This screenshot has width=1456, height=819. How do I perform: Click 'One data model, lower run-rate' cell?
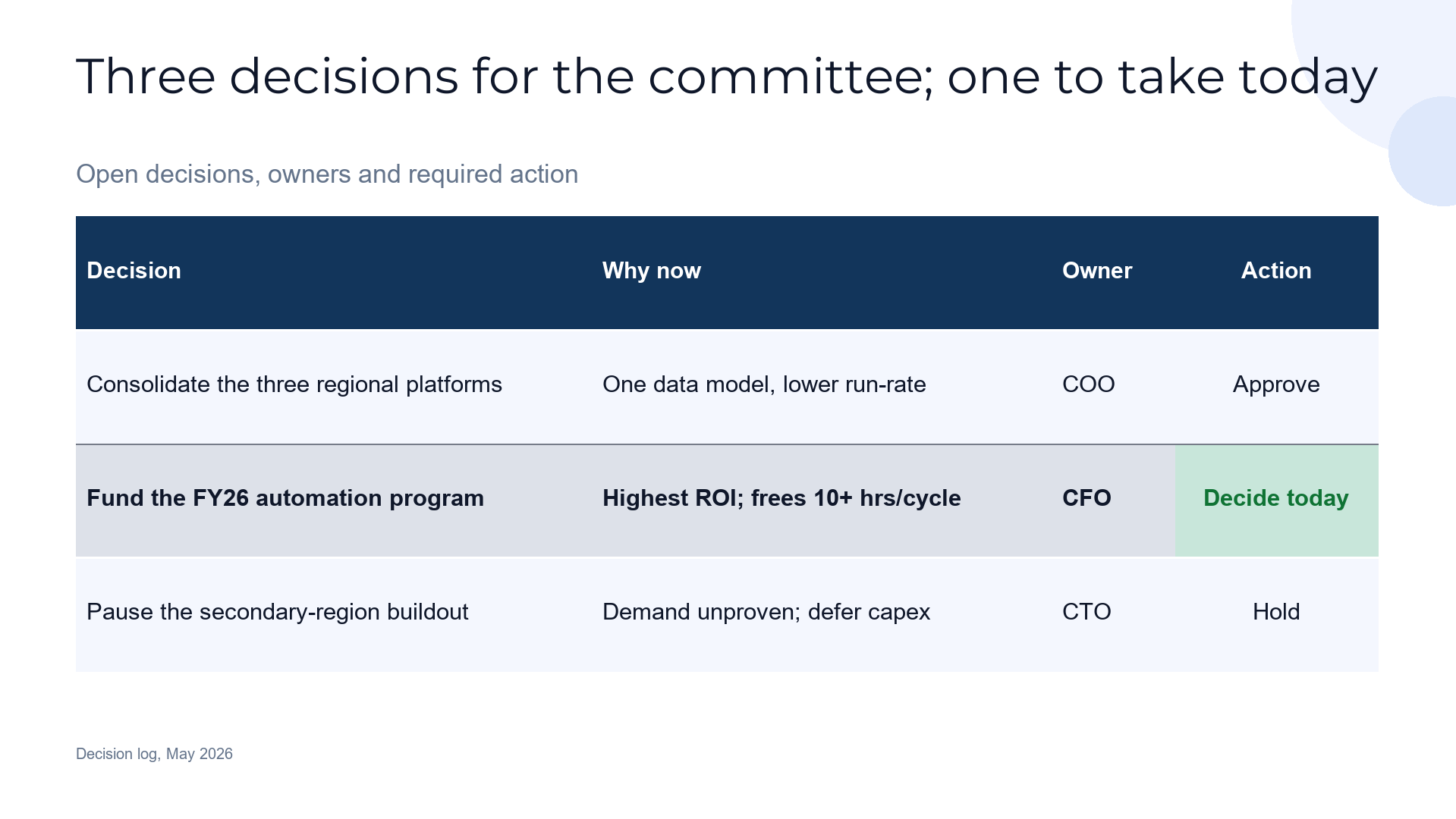pyautogui.click(x=822, y=387)
